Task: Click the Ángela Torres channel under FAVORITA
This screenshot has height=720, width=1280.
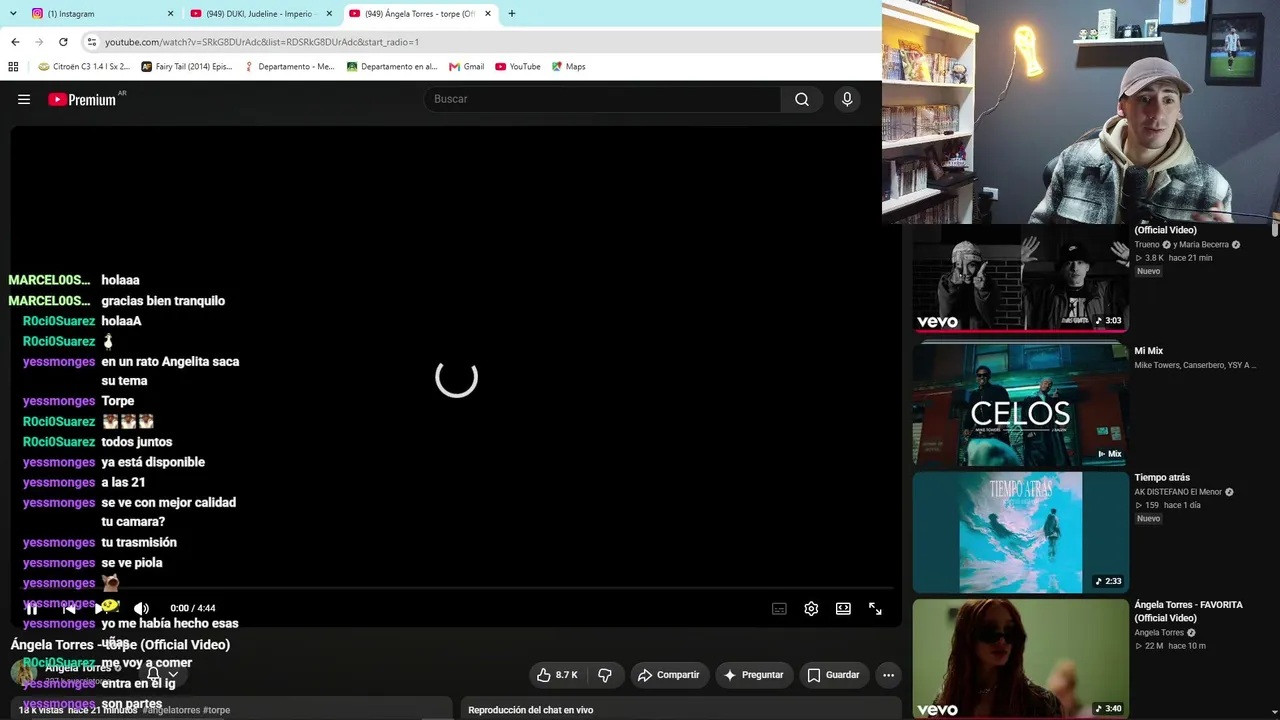Action: [x=1159, y=633]
